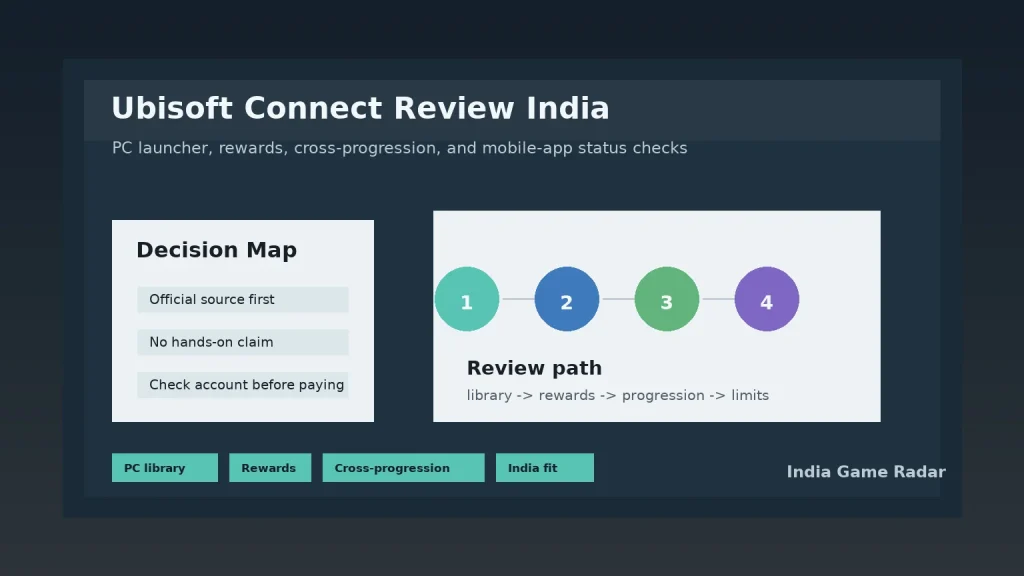Screen dimensions: 1024x576
Task: Click the teal step 1 circle
Action: click(x=466, y=299)
